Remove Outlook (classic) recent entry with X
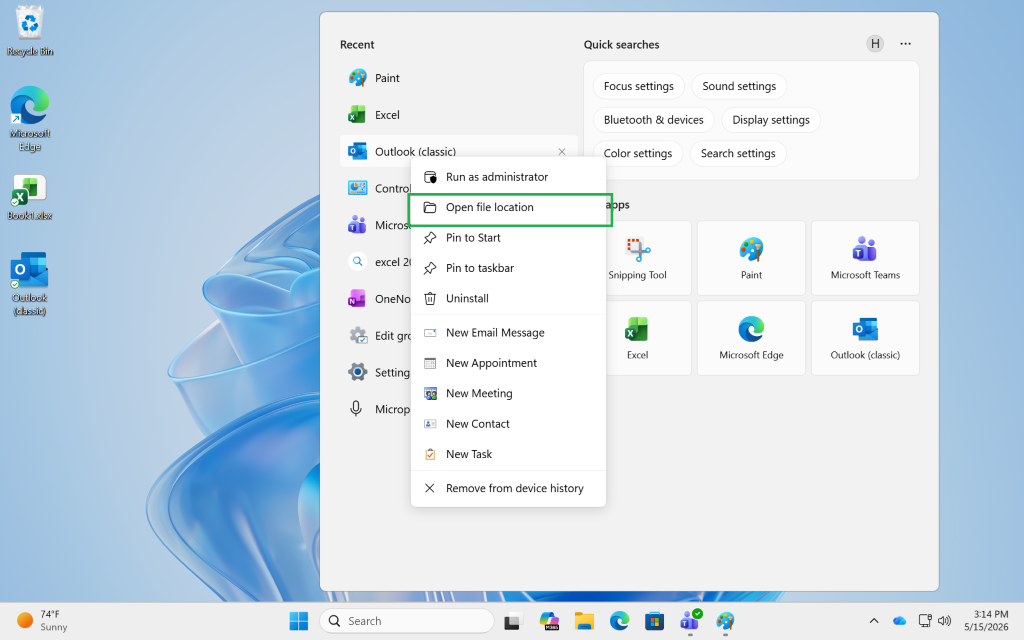 click(x=562, y=152)
